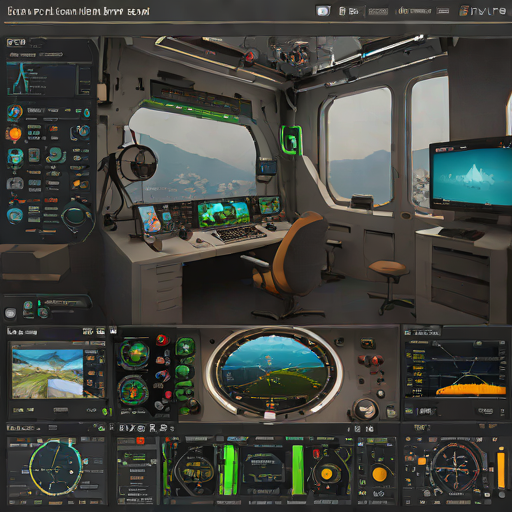Turn the grey rotary knob beside horizon display

(366, 409)
